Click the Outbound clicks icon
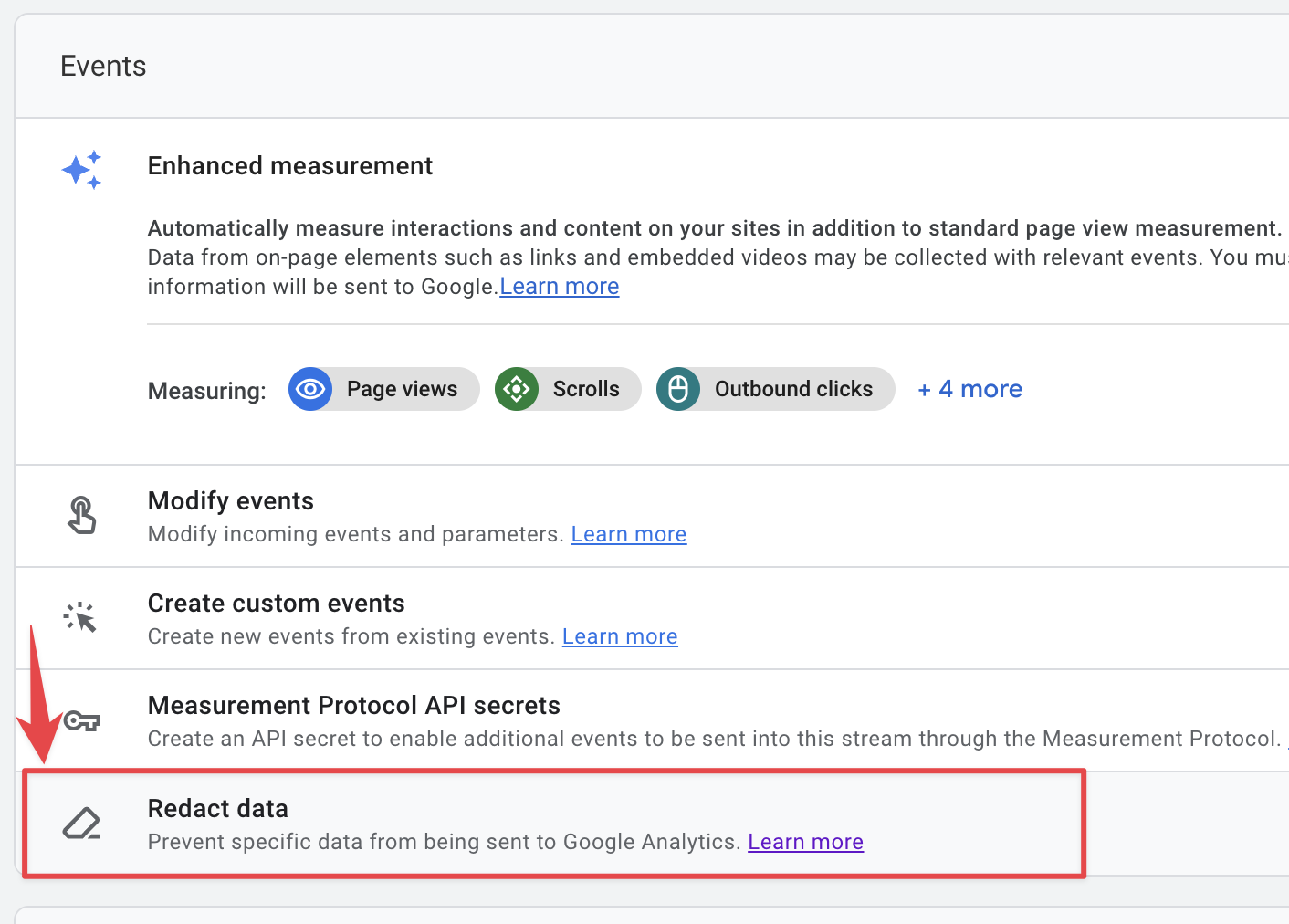The width and height of the screenshot is (1289, 924). 678,389
